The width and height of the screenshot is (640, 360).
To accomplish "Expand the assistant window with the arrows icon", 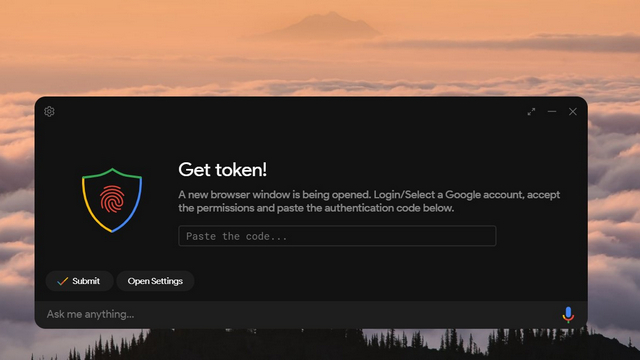I will click(531, 111).
